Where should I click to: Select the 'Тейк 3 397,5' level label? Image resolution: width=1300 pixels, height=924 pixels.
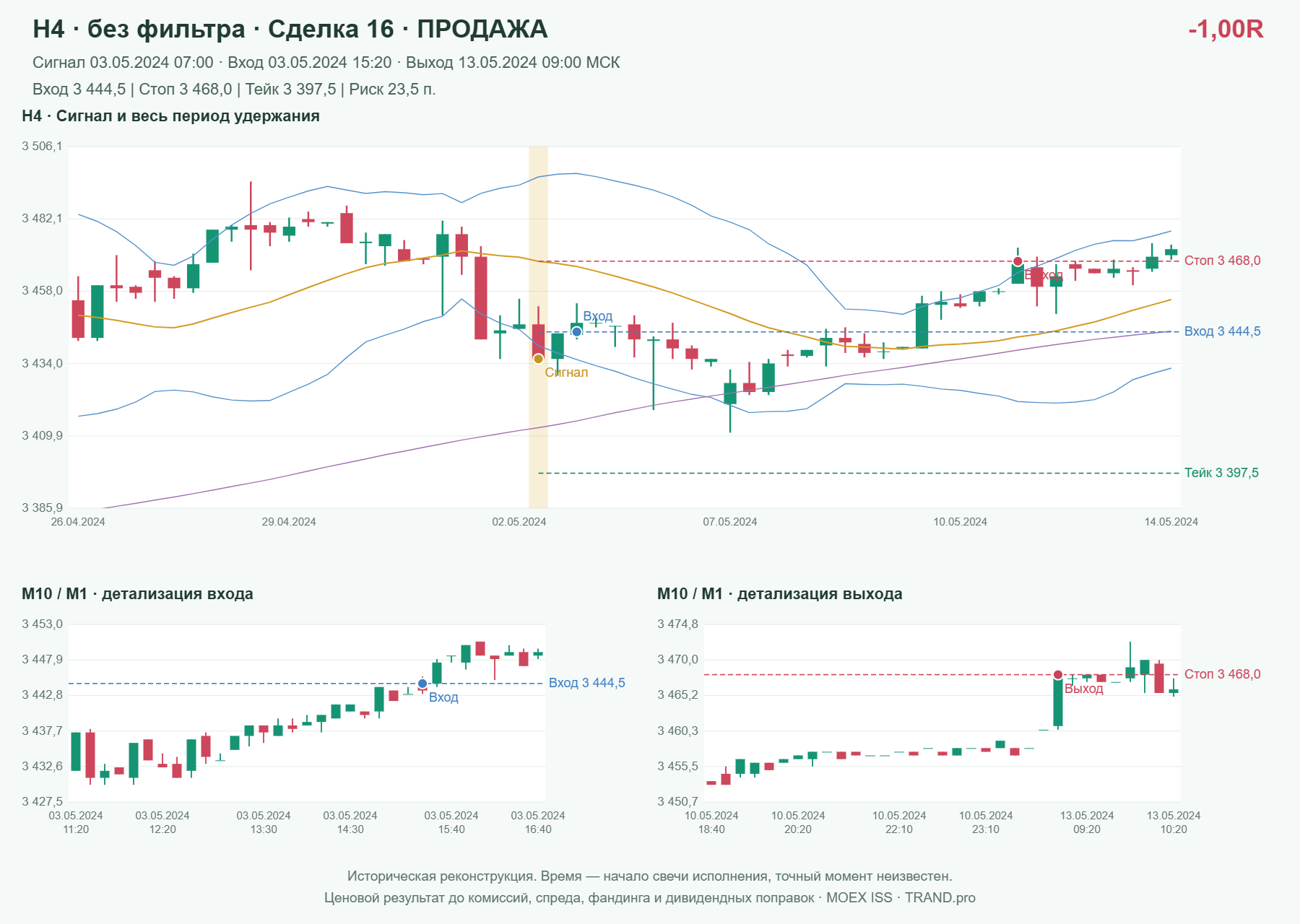pos(1221,473)
